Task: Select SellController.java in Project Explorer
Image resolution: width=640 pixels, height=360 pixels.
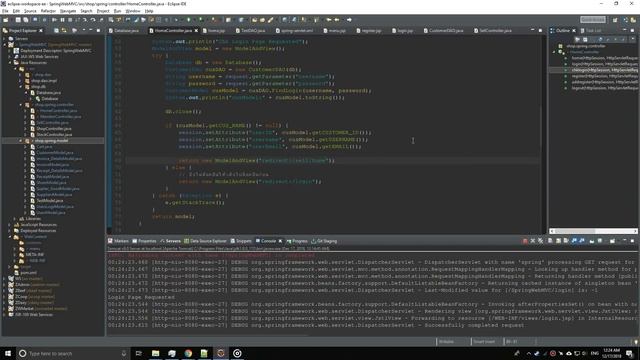Action: (x=53, y=122)
